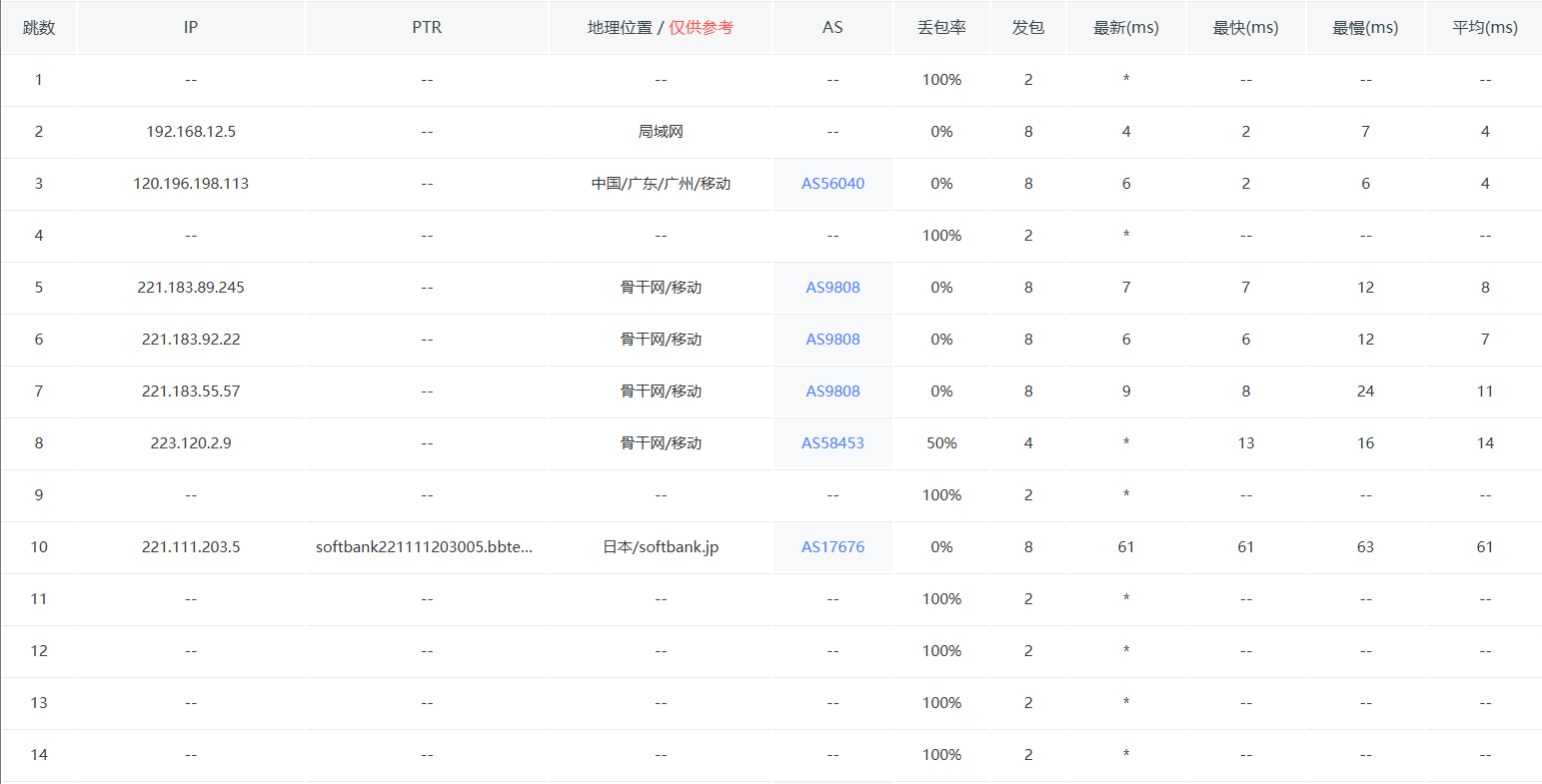This screenshot has width=1542, height=784.
Task: Click the 最慢(ms) column header
Action: click(x=1365, y=28)
